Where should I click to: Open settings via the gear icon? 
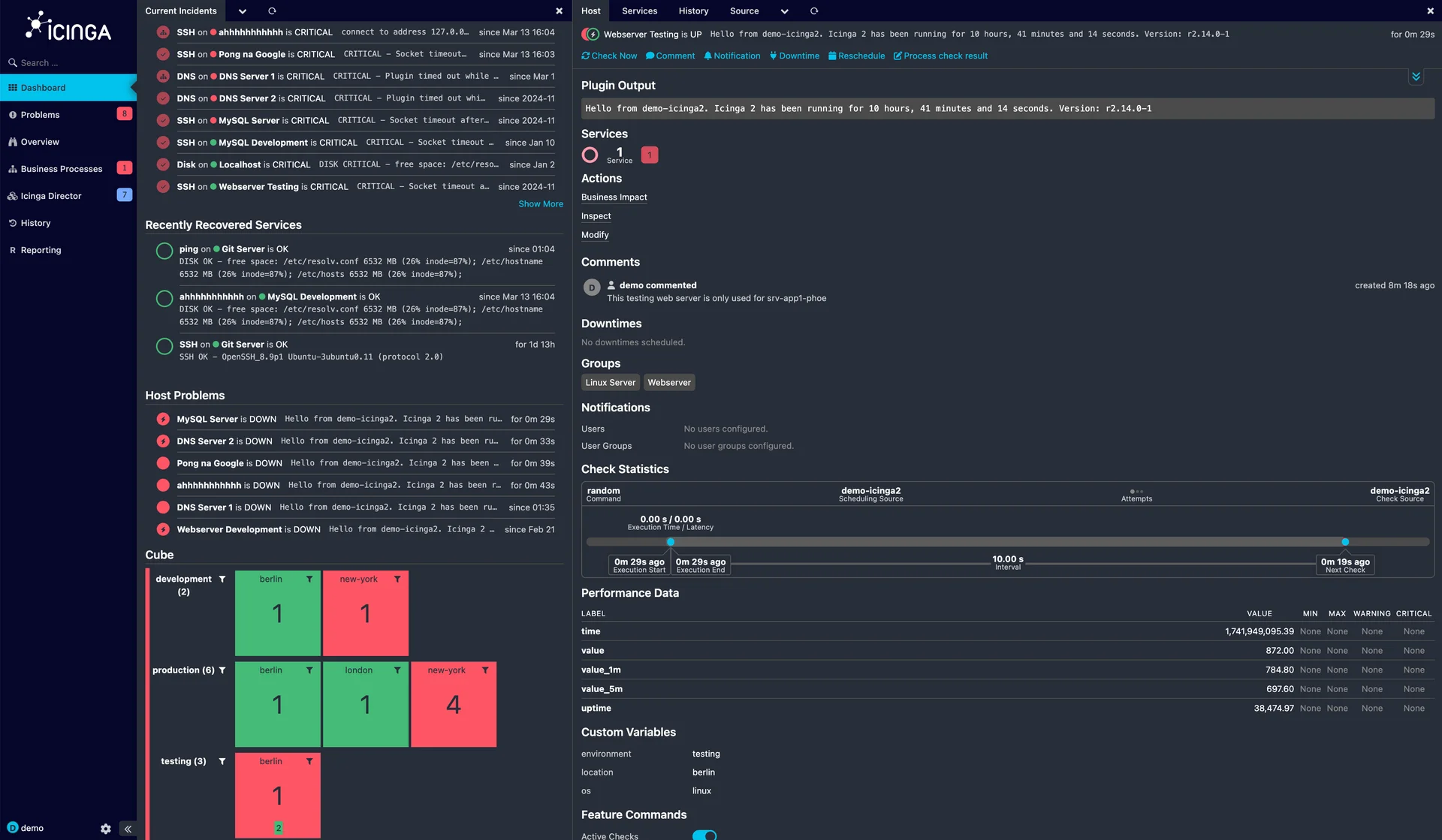click(x=105, y=829)
